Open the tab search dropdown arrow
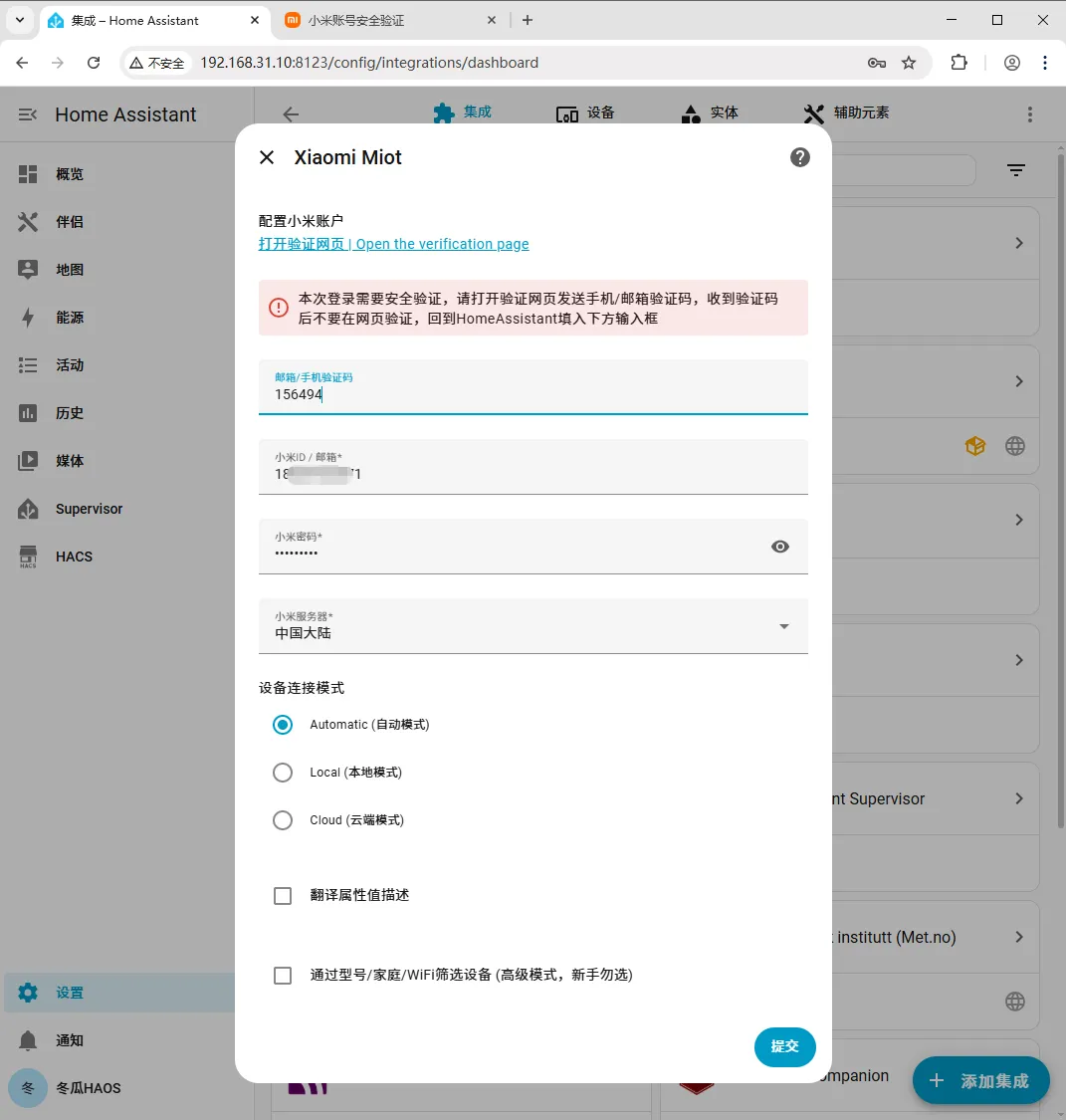The image size is (1066, 1120). [x=20, y=20]
